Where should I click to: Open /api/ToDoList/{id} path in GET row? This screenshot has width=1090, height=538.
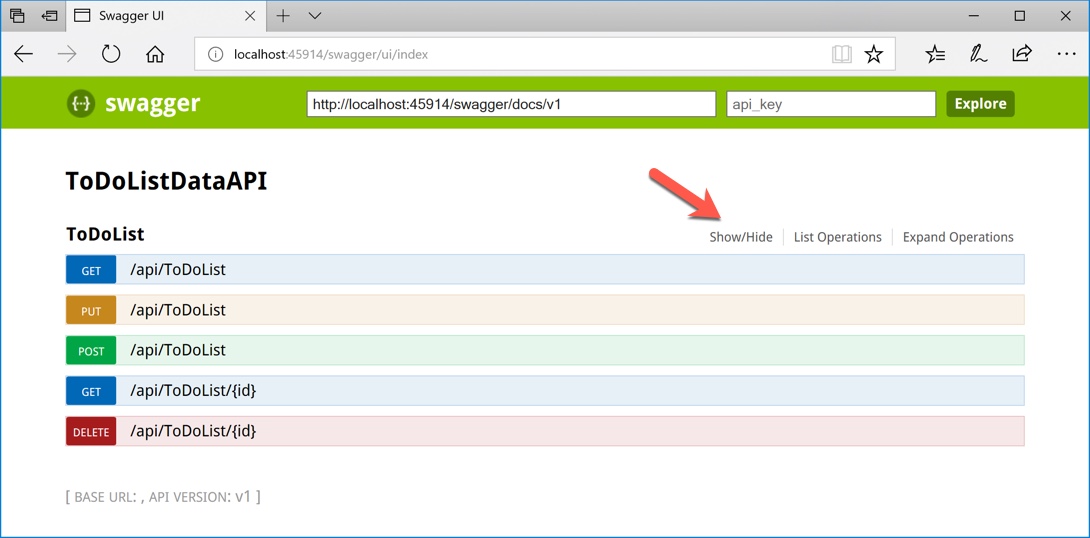tap(193, 391)
